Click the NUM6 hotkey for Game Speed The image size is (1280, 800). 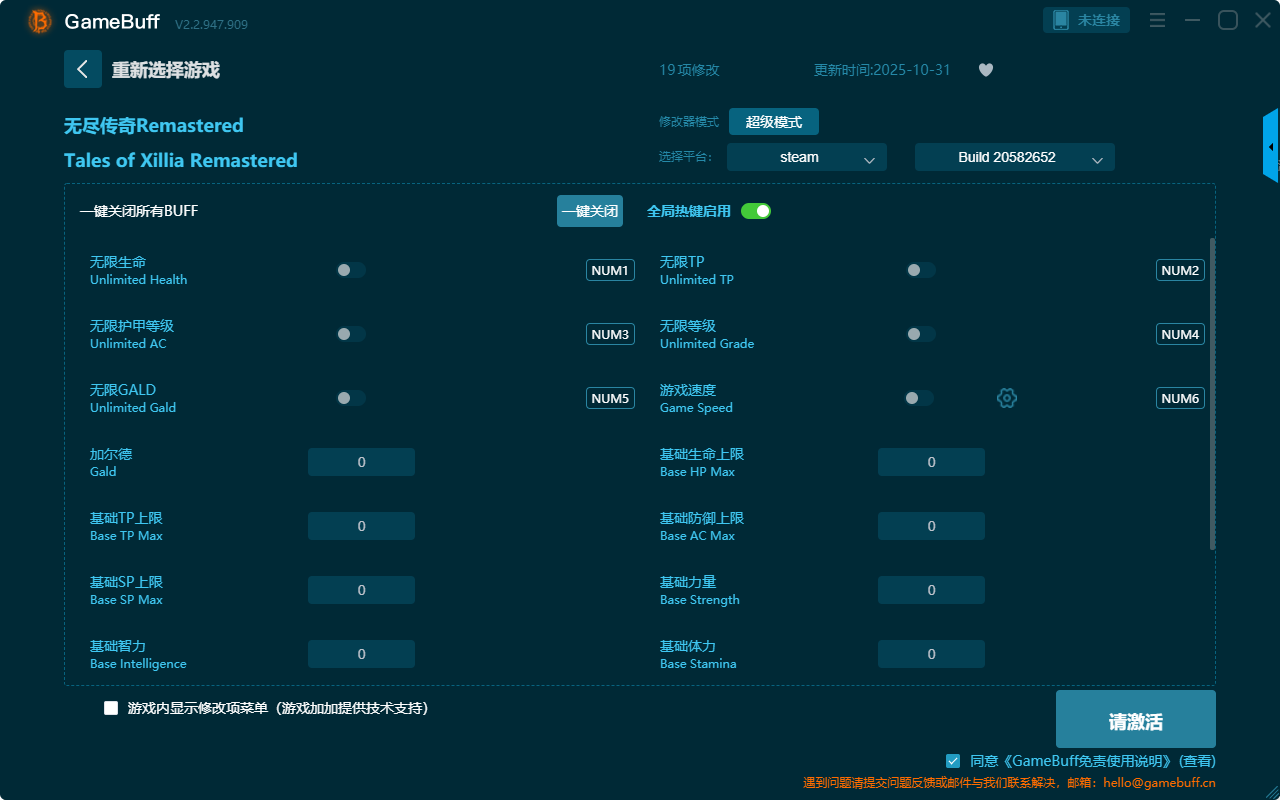1180,398
